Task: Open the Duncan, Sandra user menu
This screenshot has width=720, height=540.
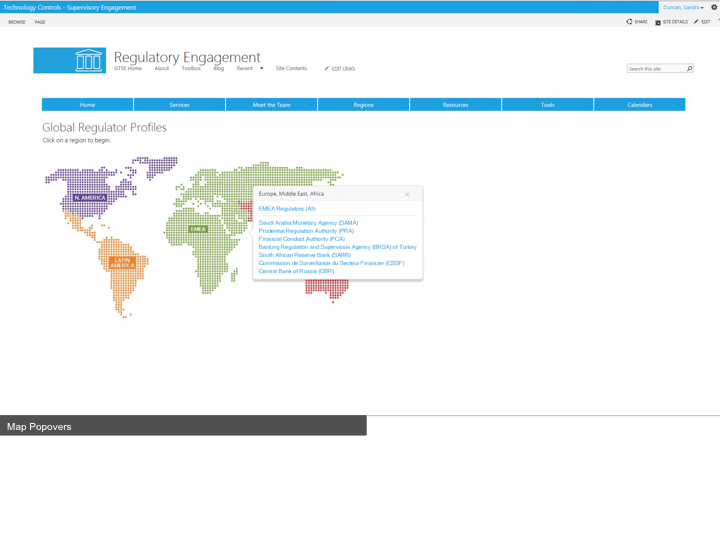Action: [x=683, y=7]
